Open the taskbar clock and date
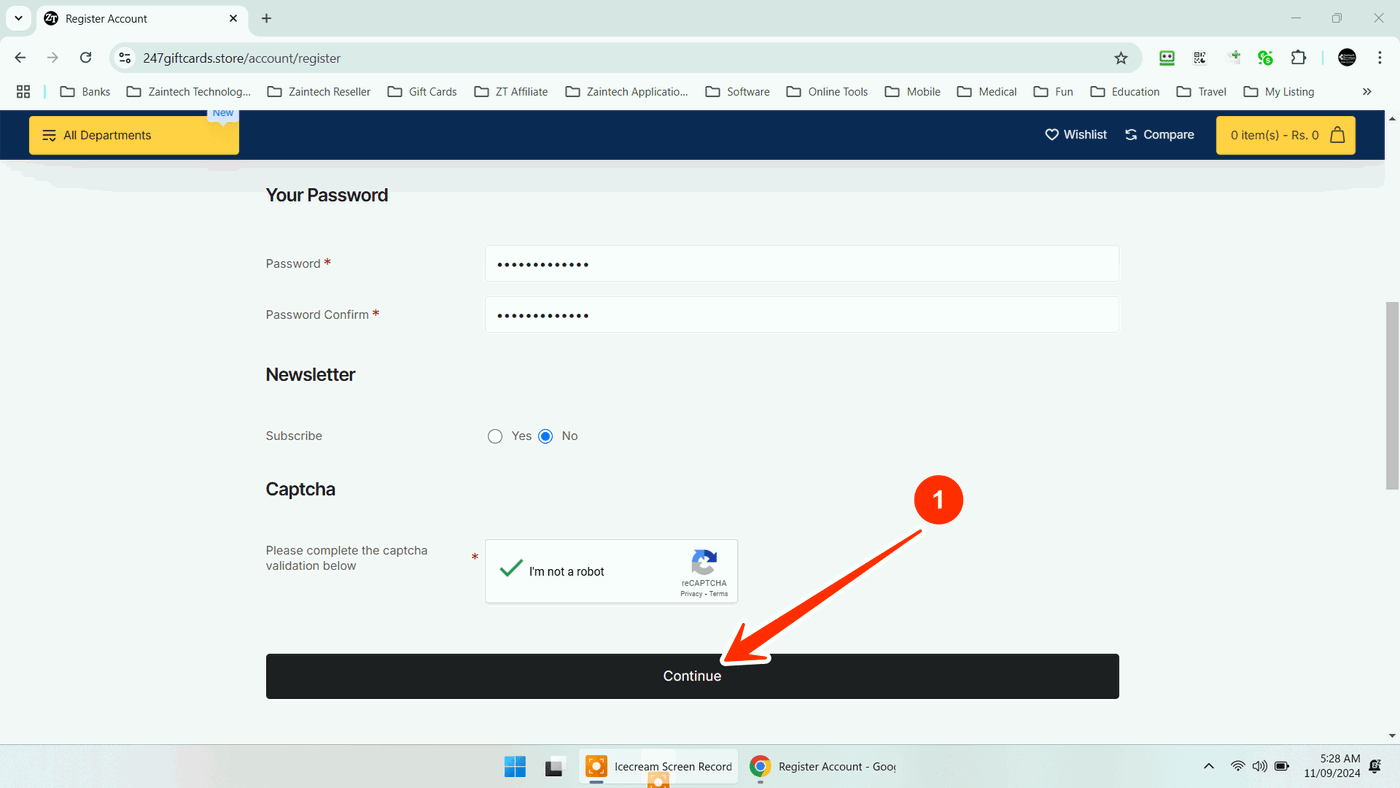Screen dimensions: 1400x788 coord(1332,766)
